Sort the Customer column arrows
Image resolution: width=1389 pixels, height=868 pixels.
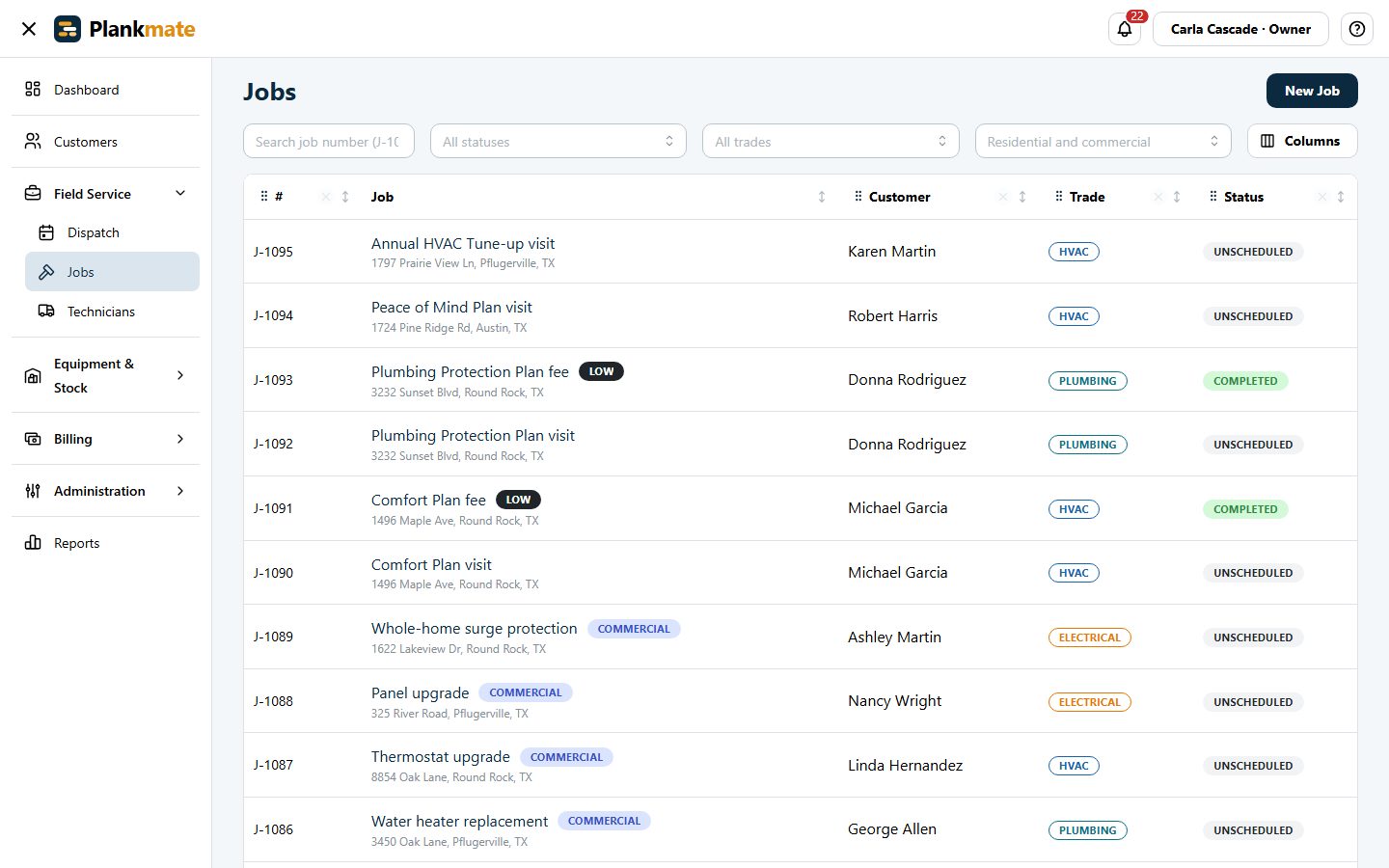pos(1022,197)
